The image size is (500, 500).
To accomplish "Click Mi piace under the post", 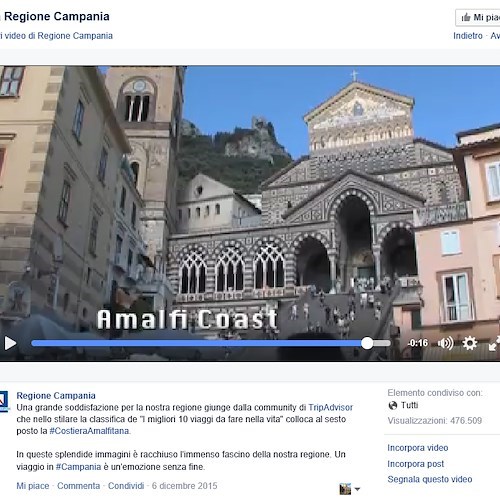I will [x=33, y=486].
